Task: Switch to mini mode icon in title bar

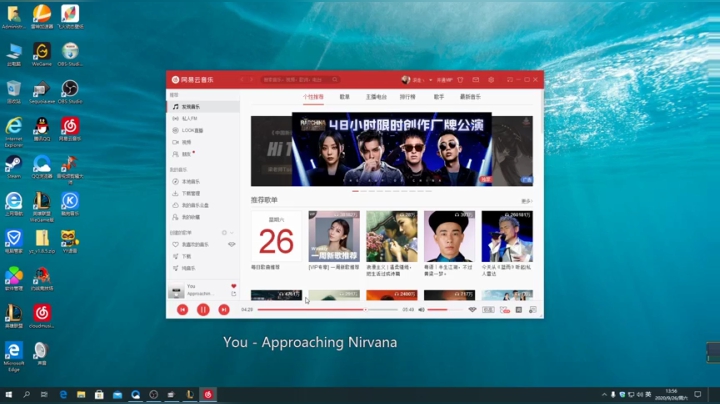Action: (510, 80)
